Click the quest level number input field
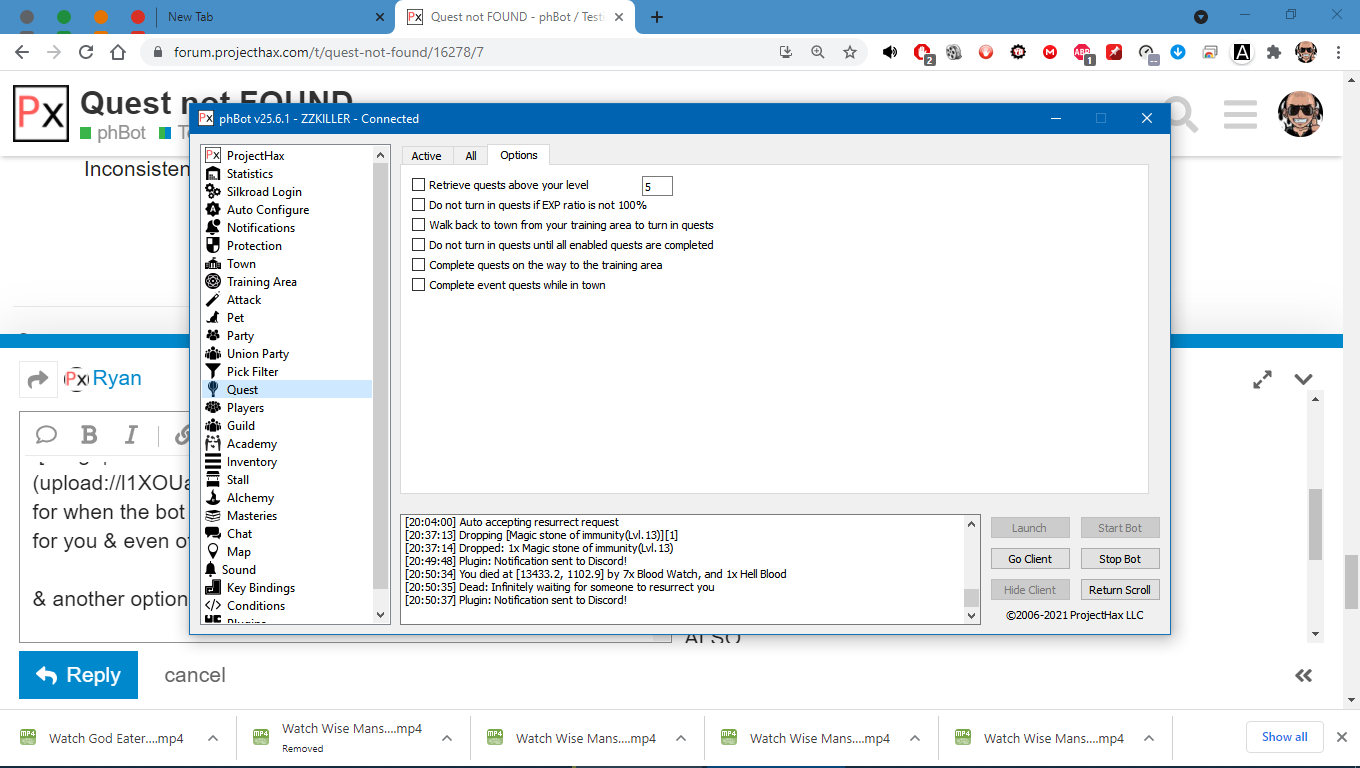This screenshot has width=1360, height=768. (x=657, y=186)
